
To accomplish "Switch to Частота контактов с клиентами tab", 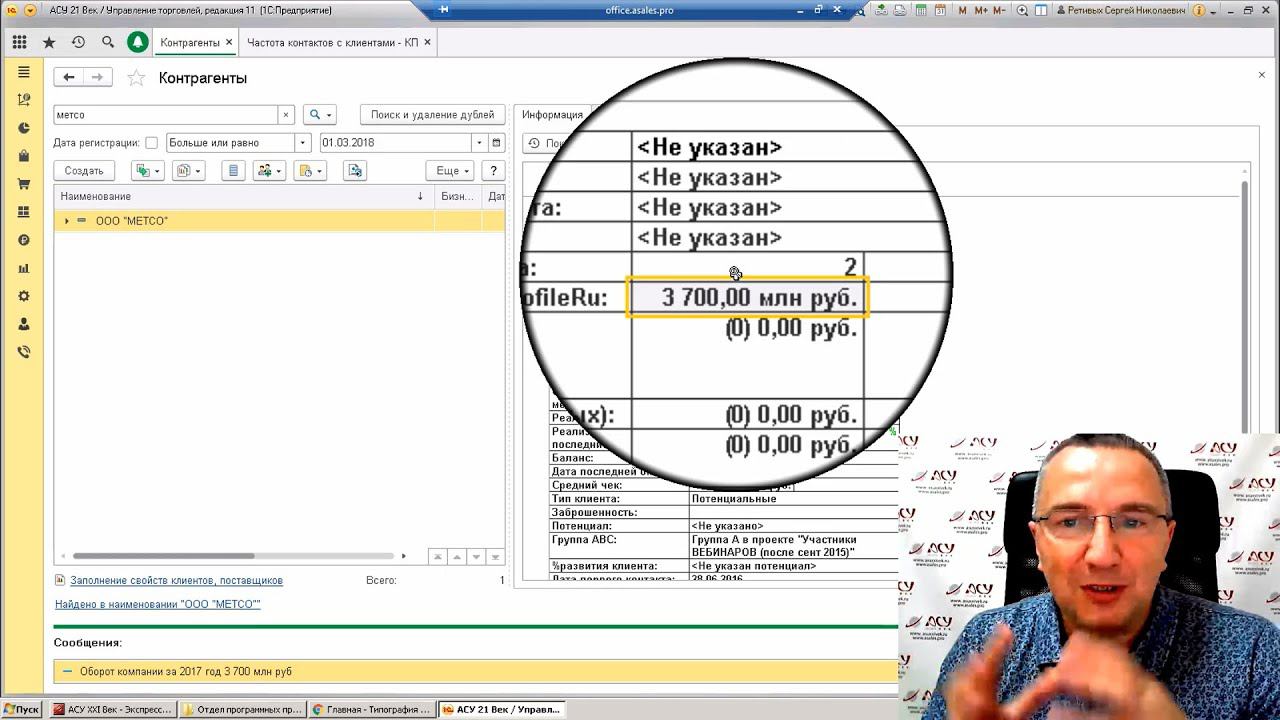I will pos(332,43).
